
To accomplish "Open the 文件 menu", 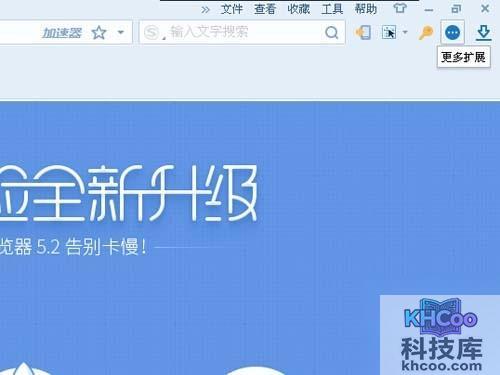I will click(231, 9).
